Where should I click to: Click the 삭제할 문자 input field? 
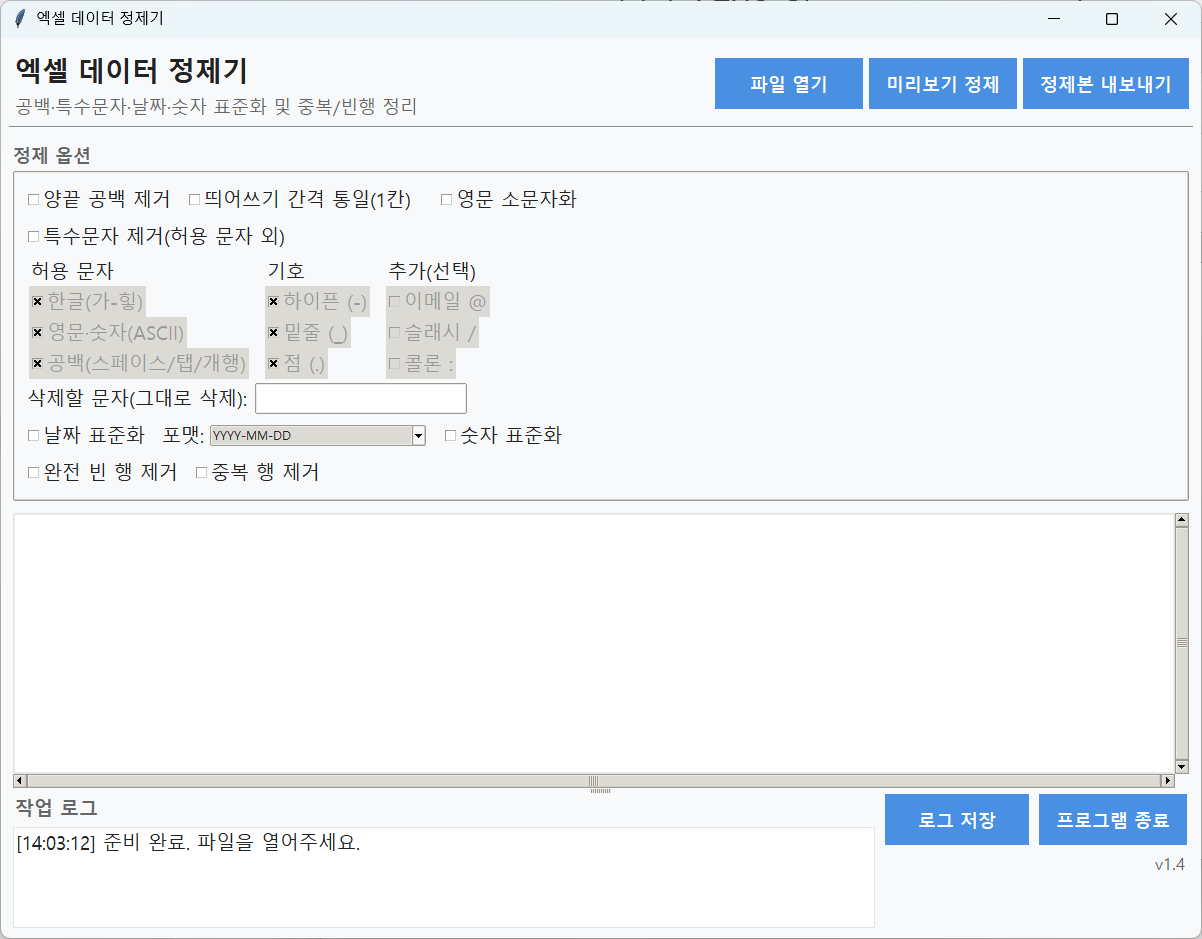point(360,398)
